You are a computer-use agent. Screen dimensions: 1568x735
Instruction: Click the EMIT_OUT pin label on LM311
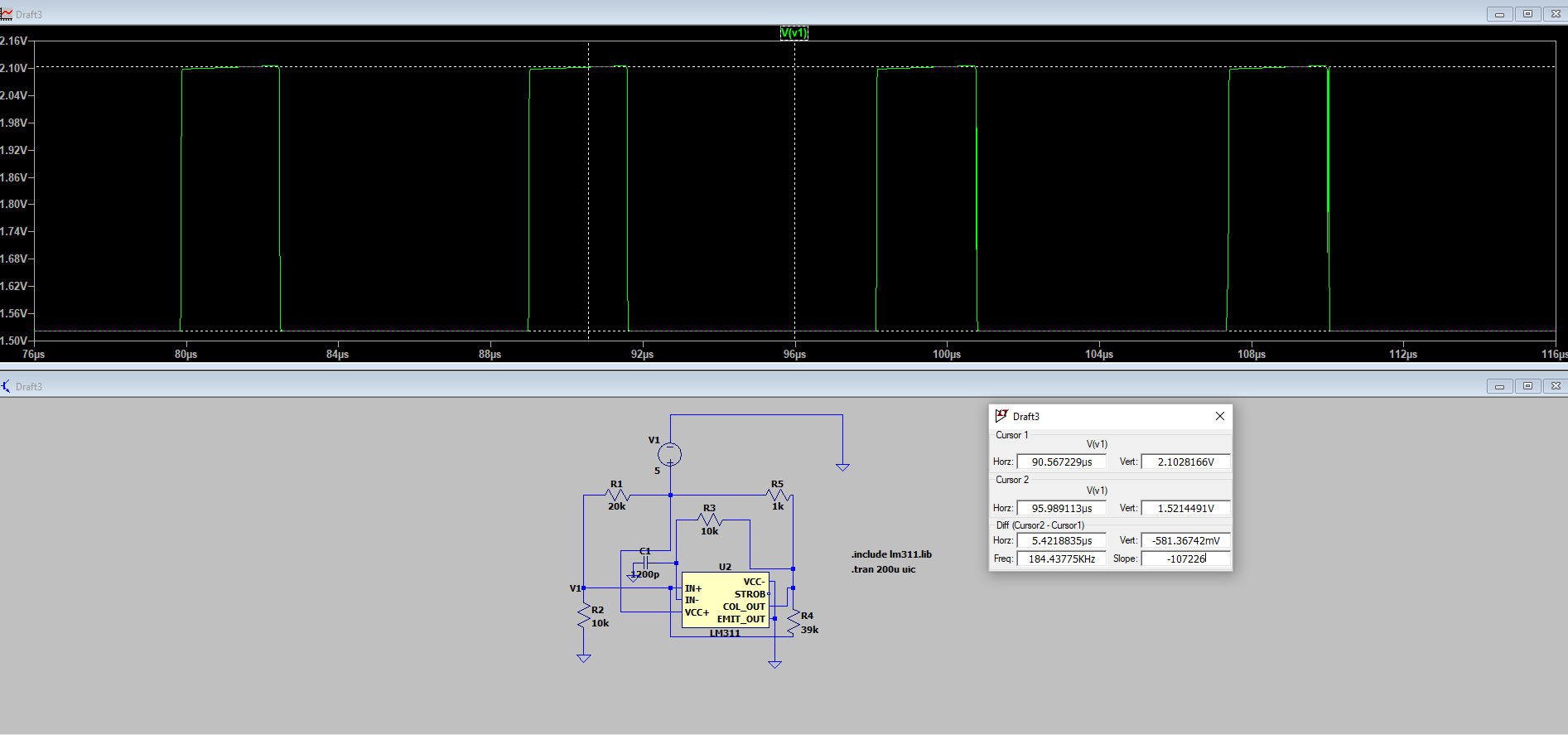(741, 619)
